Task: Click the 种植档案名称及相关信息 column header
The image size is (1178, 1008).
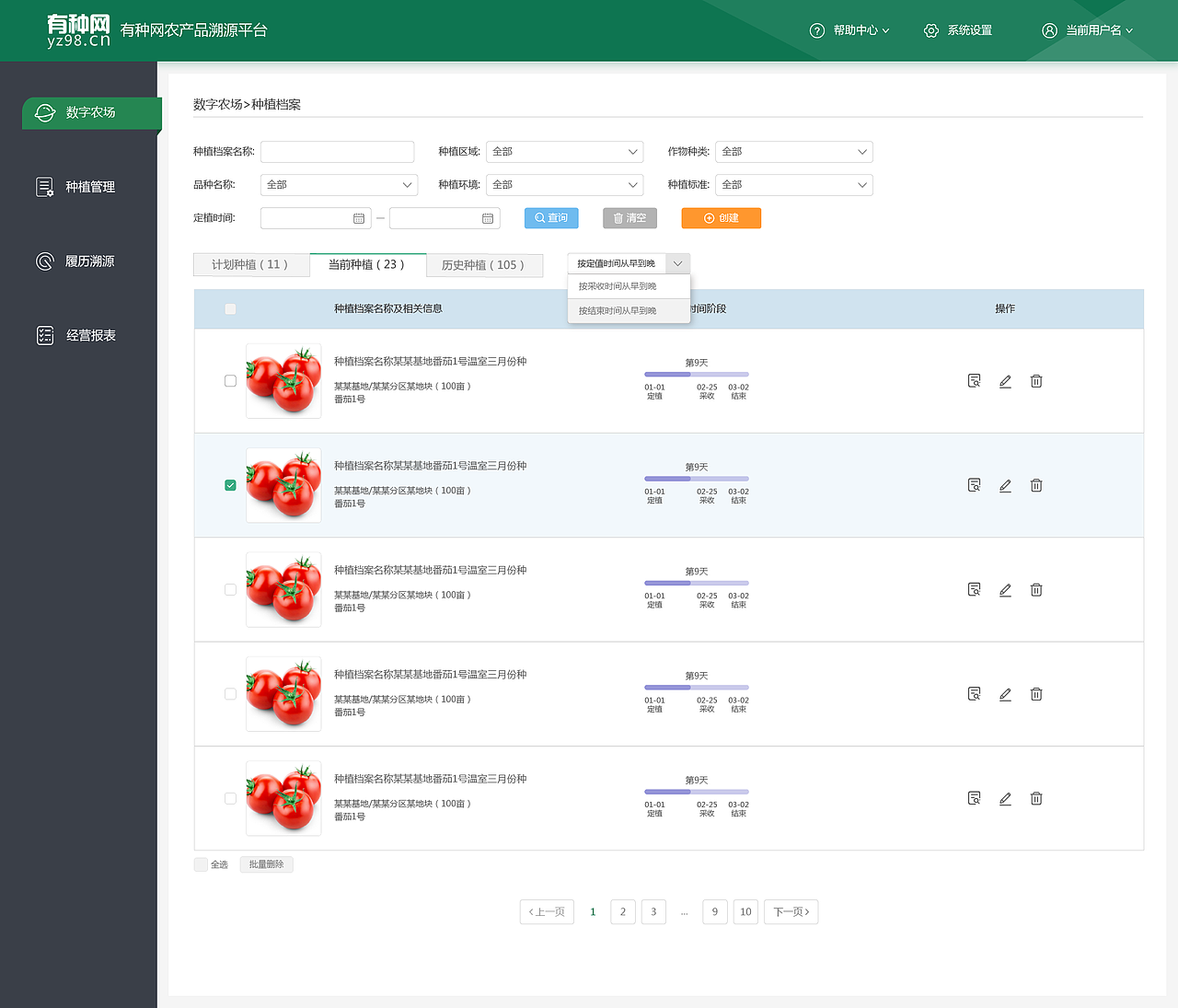Action: 388,309
